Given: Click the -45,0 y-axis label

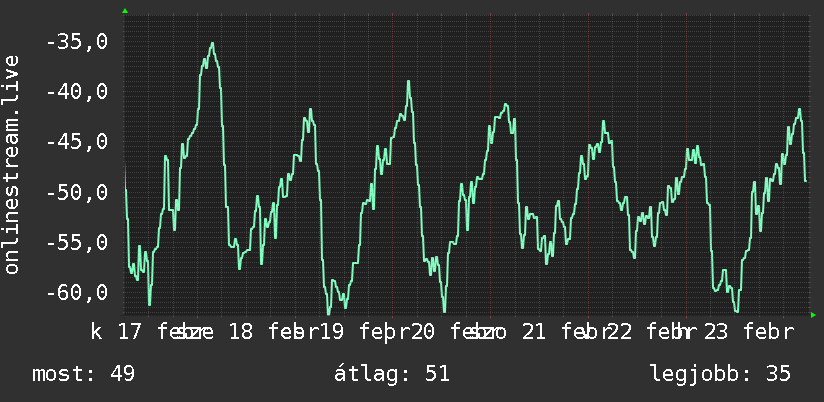Looking at the screenshot, I should (77, 142).
